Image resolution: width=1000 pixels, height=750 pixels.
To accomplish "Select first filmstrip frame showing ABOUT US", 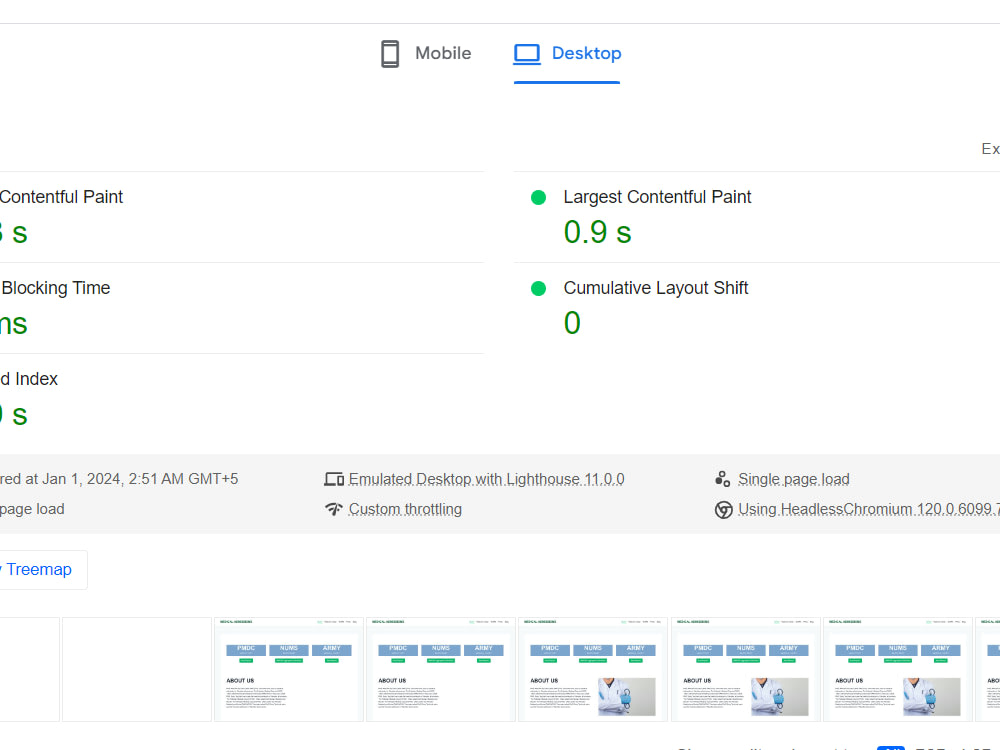I will click(289, 669).
